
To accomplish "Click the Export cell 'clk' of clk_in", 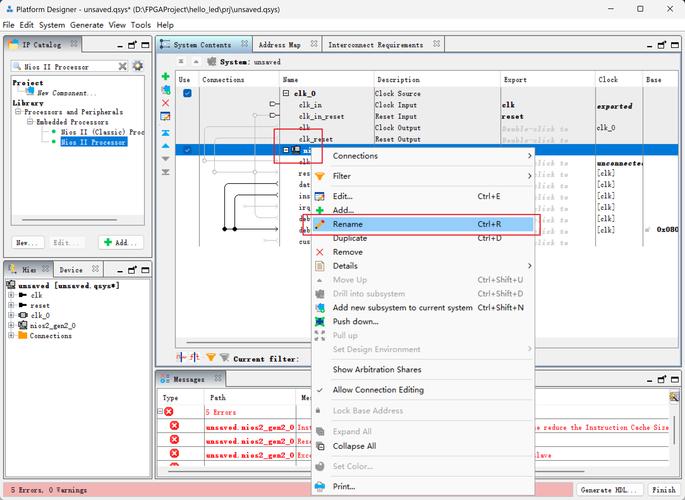I will [509, 105].
